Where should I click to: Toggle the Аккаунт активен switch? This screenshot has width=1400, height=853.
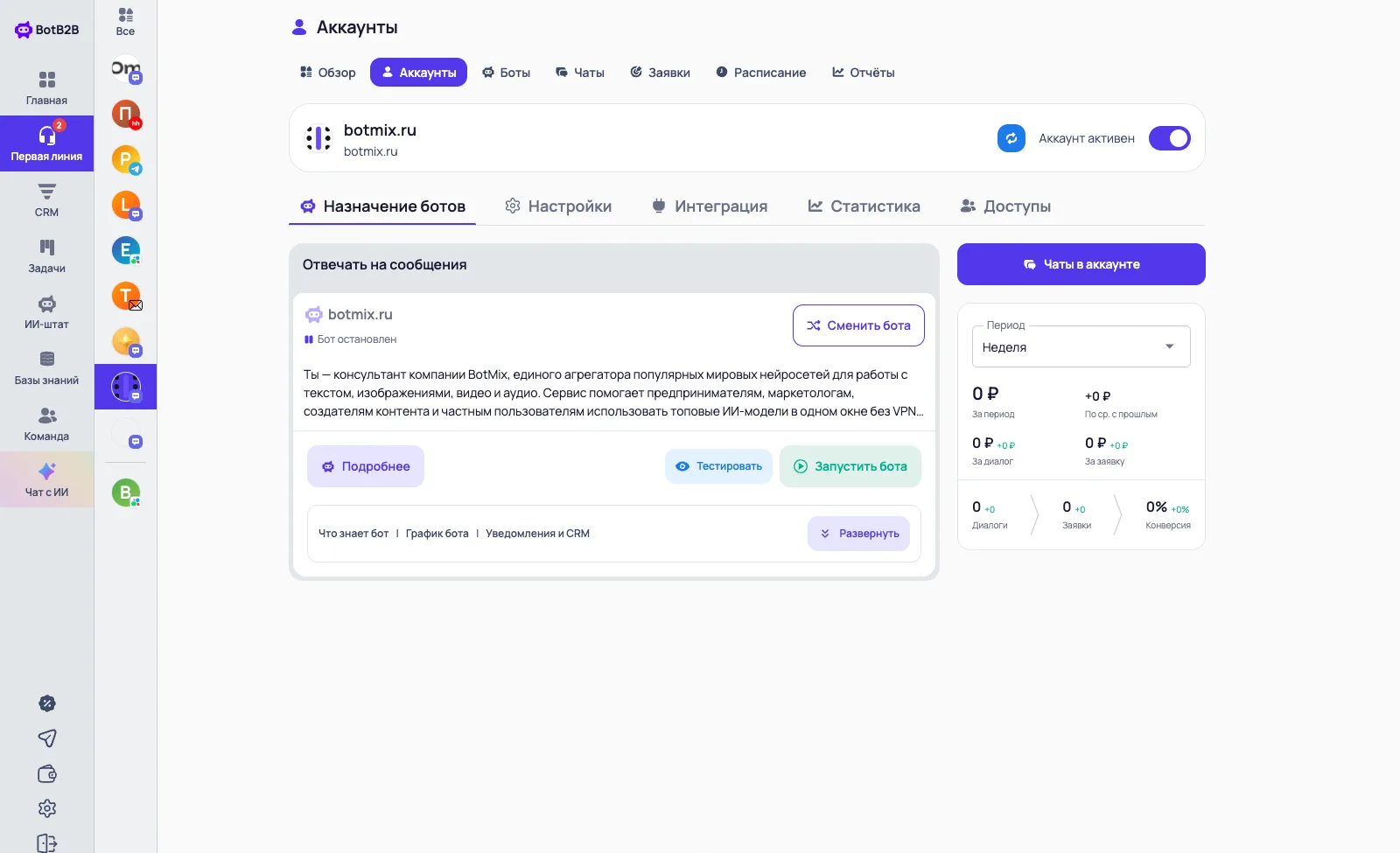1170,138
